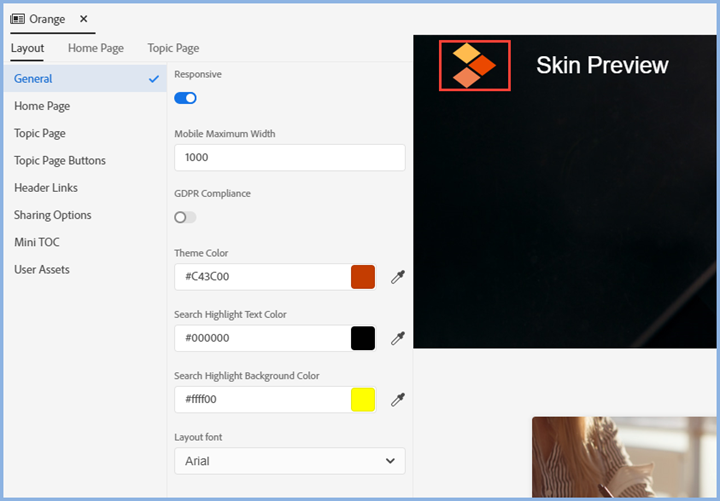This screenshot has width=720, height=502.
Task: Open the Theme Color orange swatch
Action: point(363,277)
